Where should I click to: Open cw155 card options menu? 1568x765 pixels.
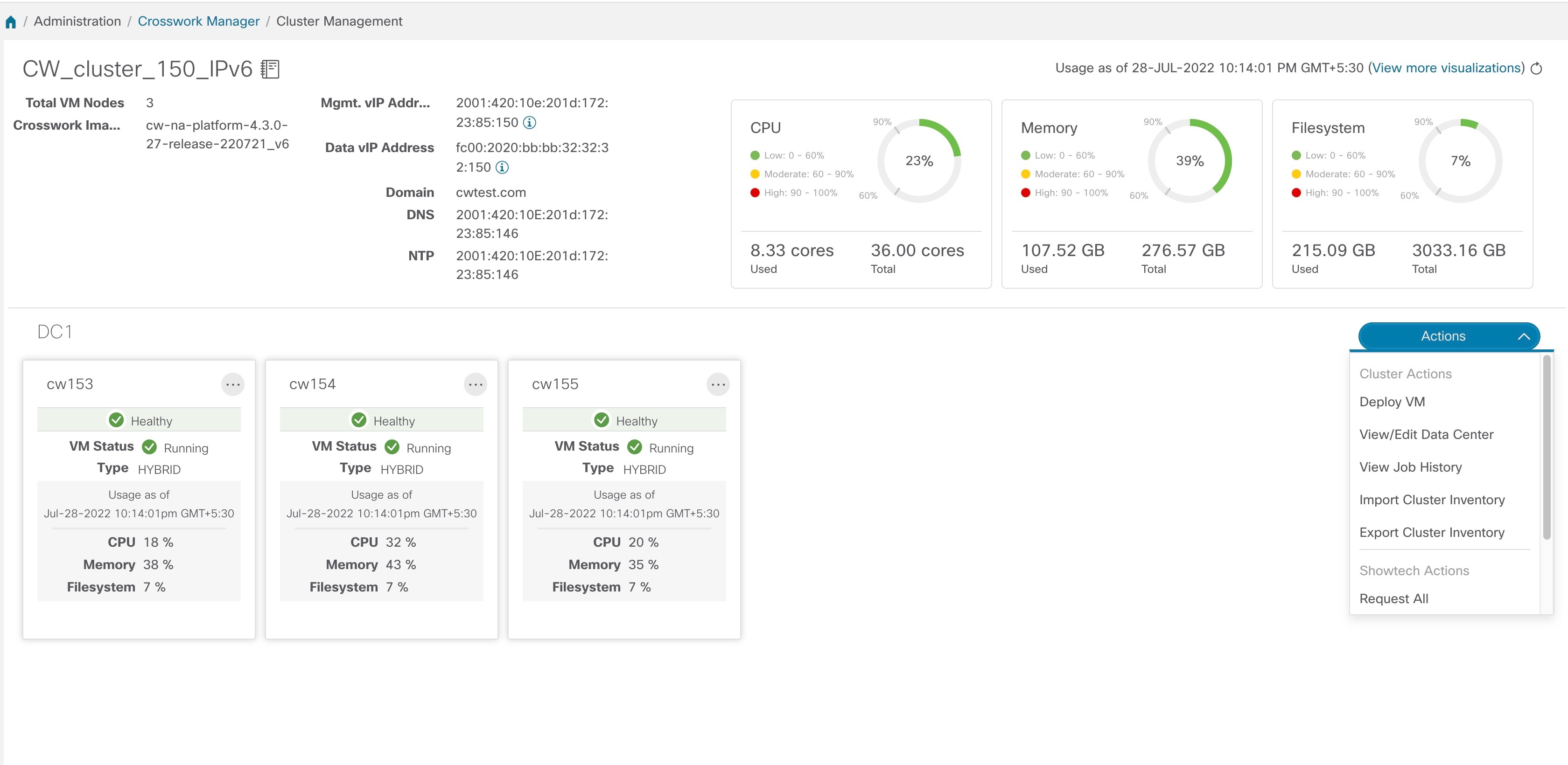coord(717,384)
